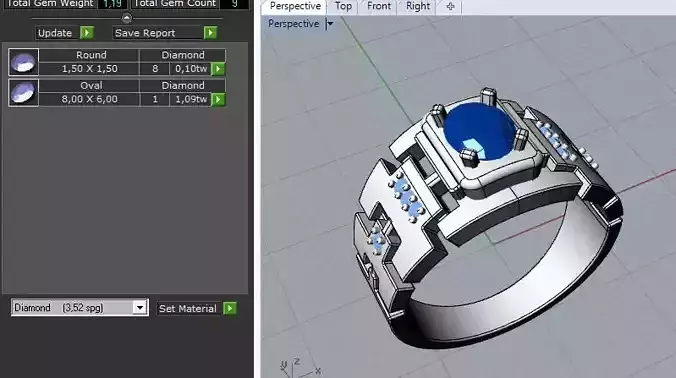Click the green arrow next to Save Report
The width and height of the screenshot is (676, 378).
tap(210, 33)
